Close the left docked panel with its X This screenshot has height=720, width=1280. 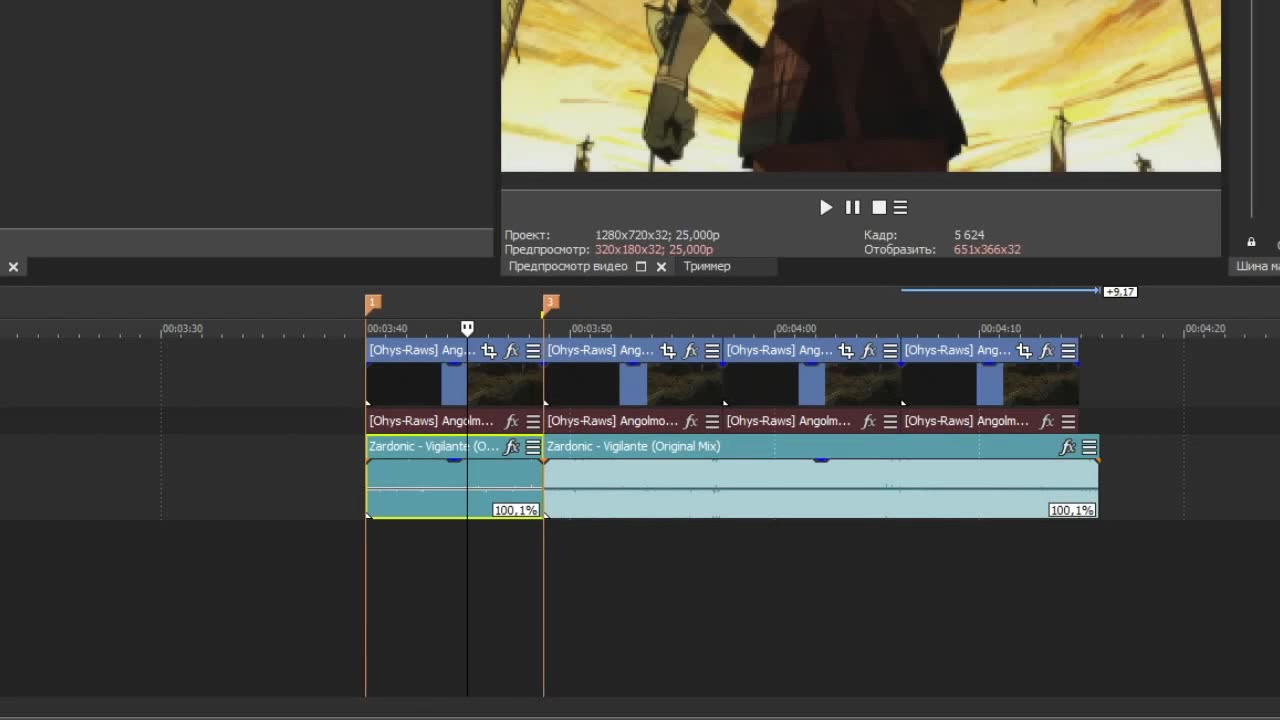pyautogui.click(x=13, y=267)
